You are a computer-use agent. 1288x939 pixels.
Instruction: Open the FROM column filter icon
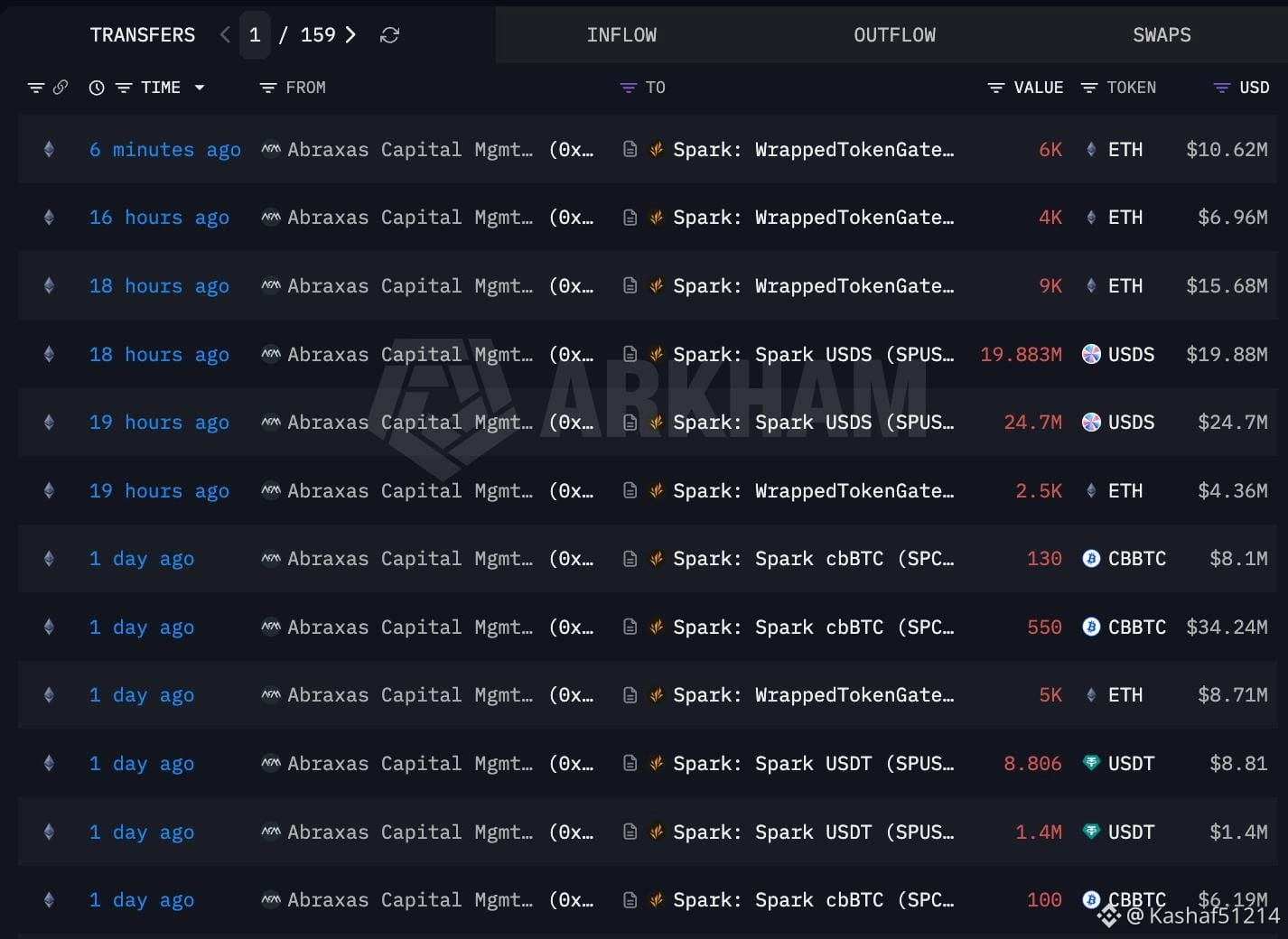[x=267, y=88]
